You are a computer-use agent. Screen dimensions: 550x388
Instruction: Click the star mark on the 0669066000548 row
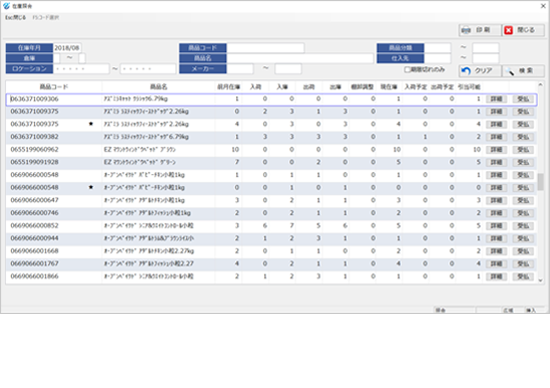[91, 187]
